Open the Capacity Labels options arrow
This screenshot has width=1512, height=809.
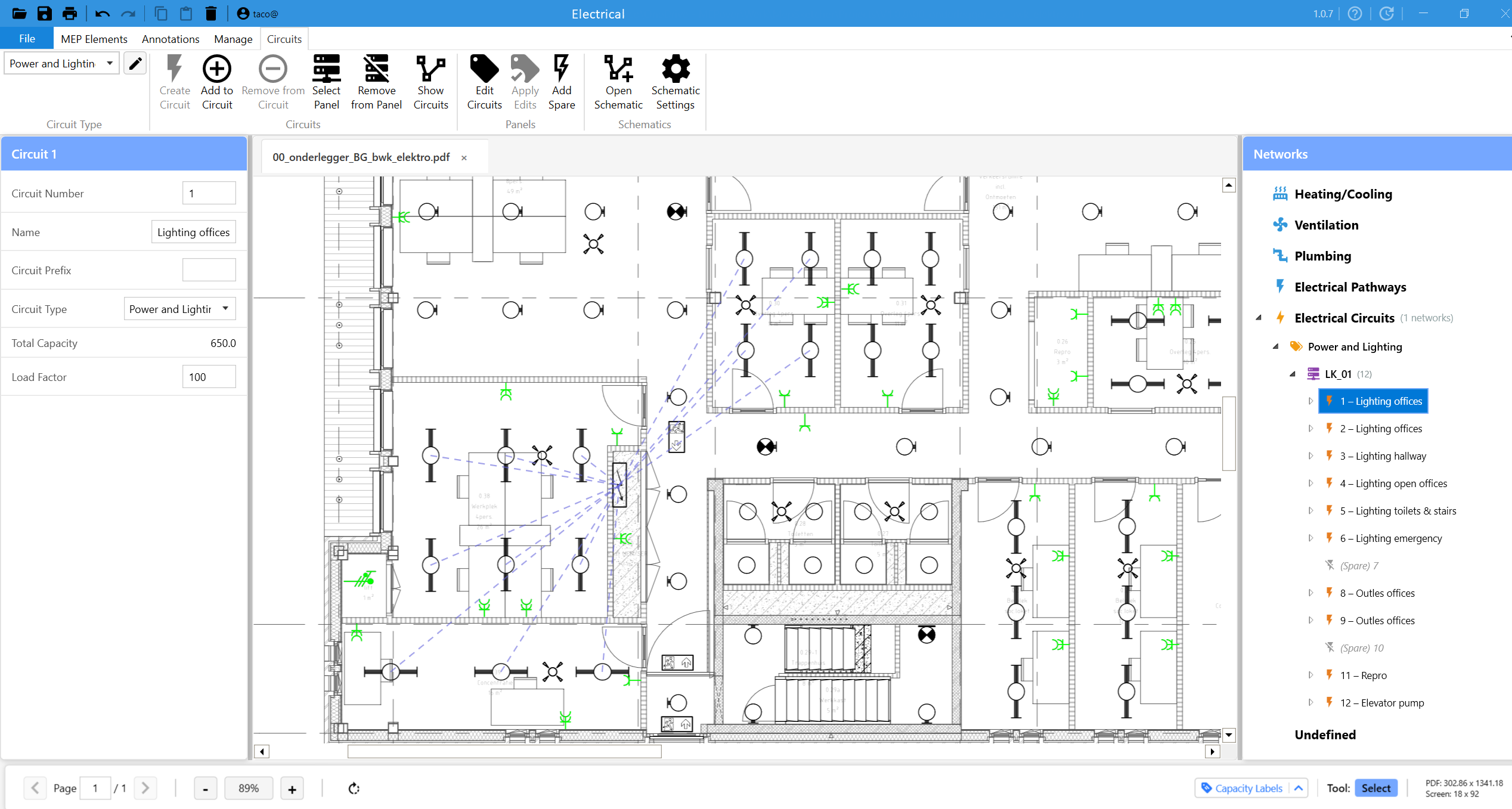[x=1299, y=788]
